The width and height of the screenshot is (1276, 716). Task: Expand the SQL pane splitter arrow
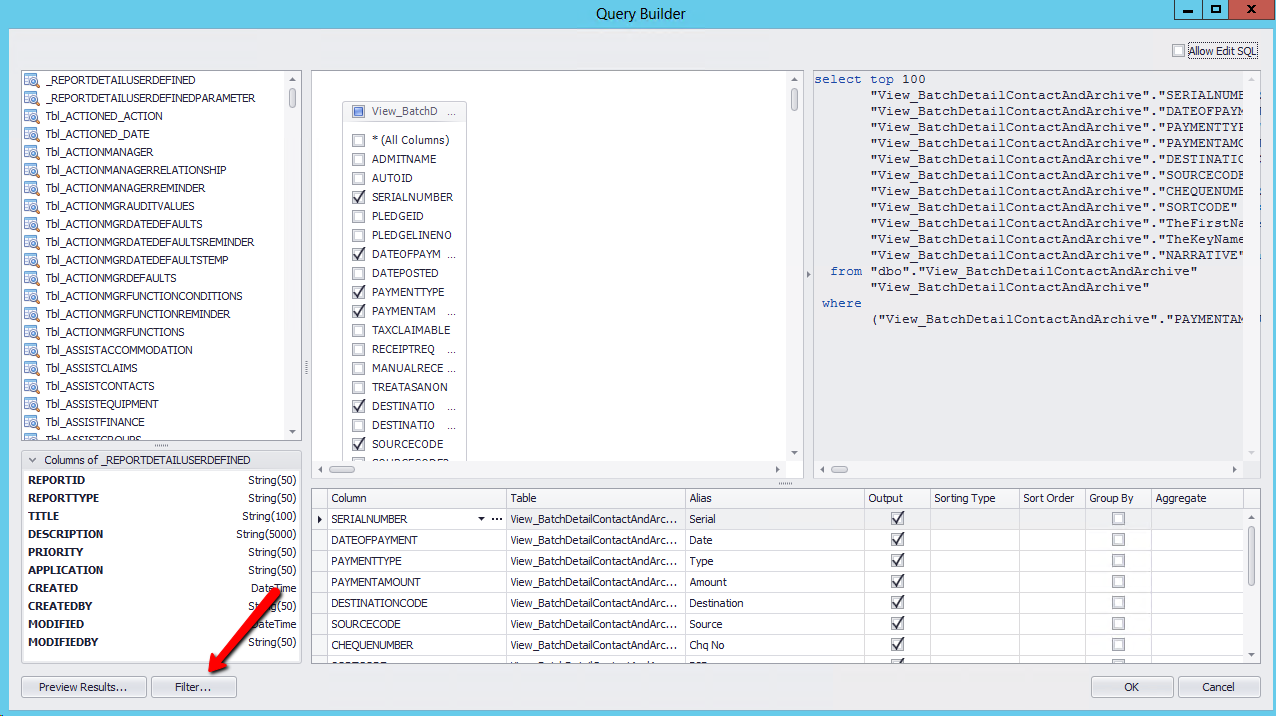pyautogui.click(x=808, y=274)
